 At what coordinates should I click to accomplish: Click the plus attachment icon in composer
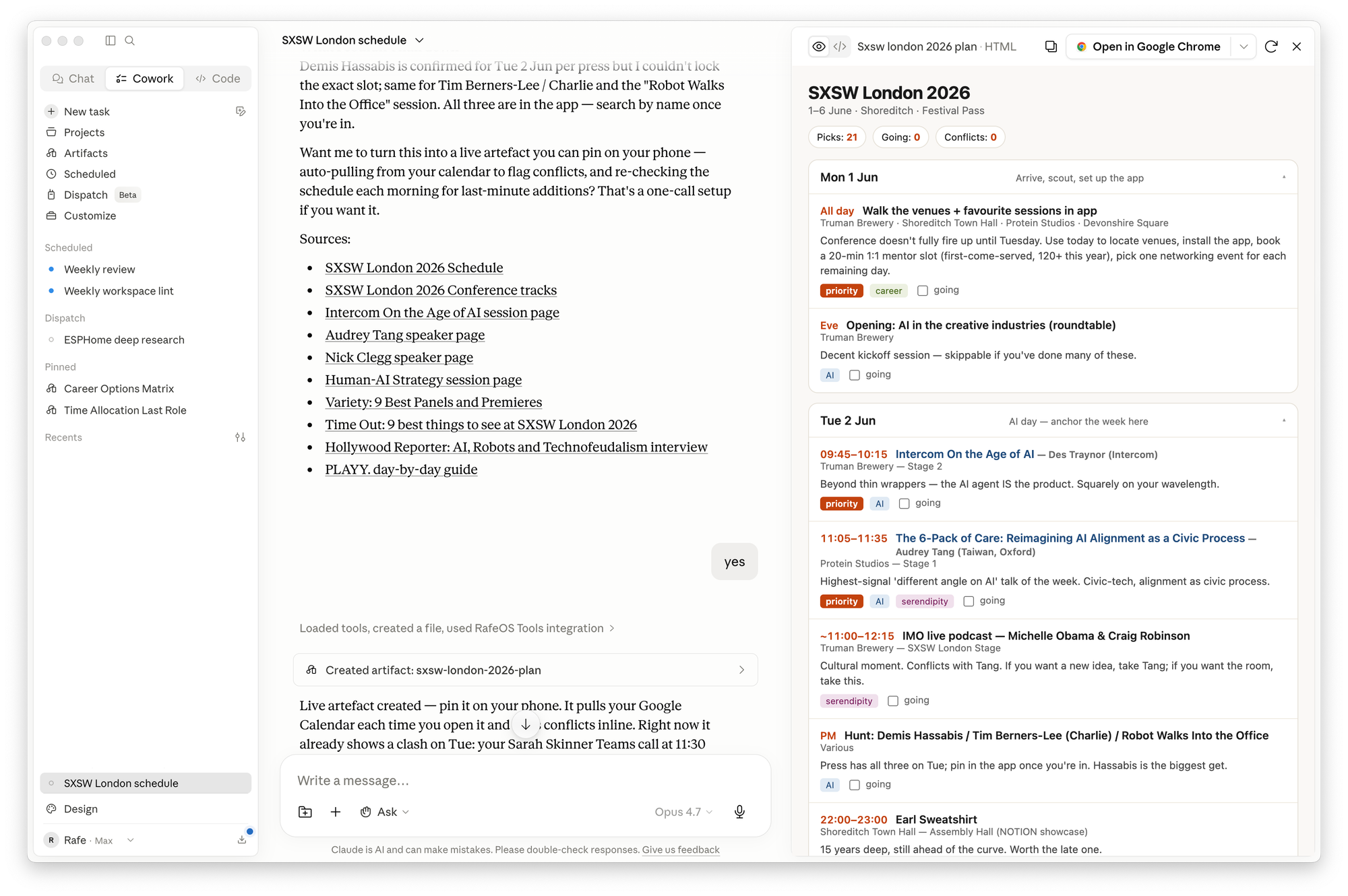tap(336, 812)
